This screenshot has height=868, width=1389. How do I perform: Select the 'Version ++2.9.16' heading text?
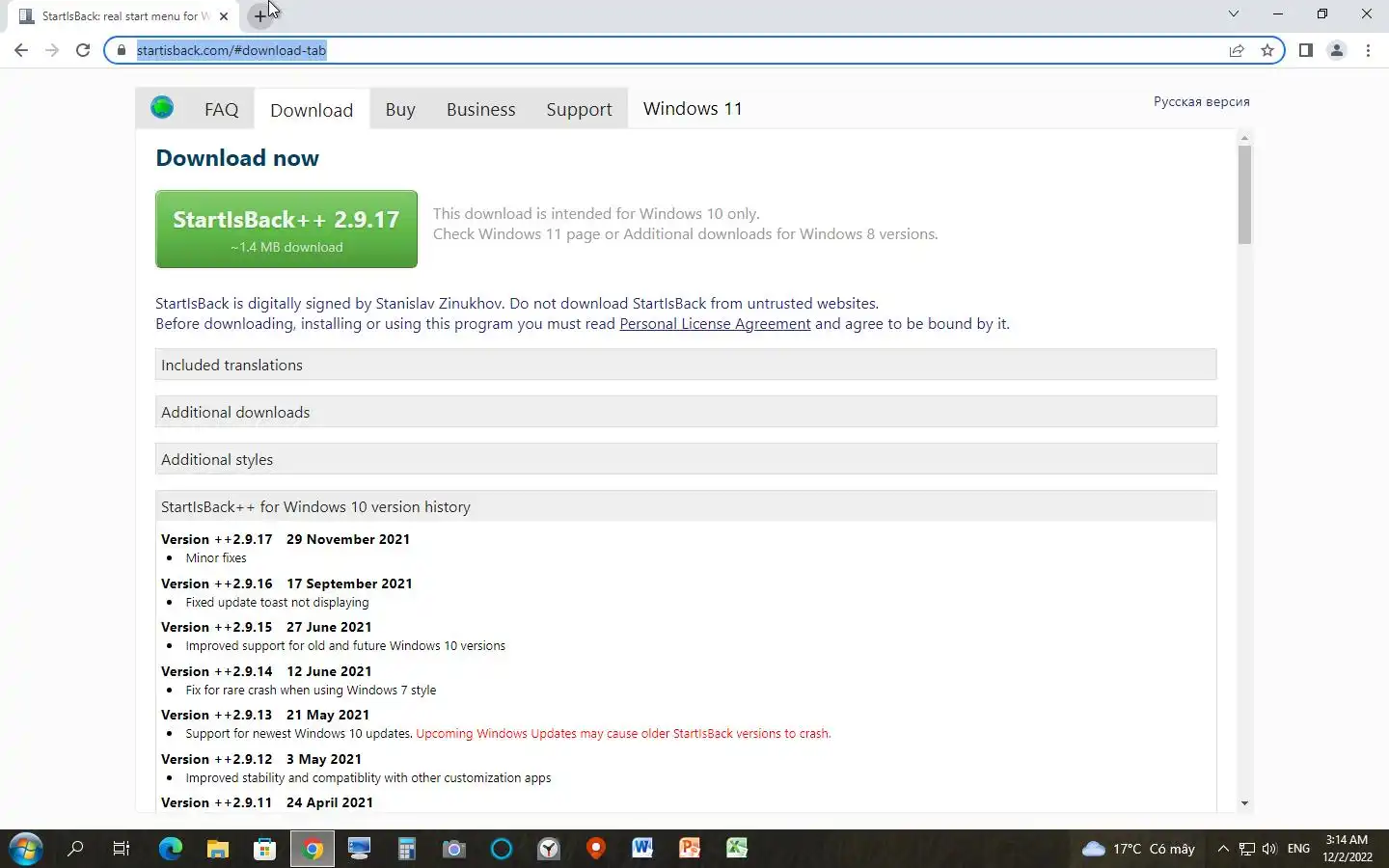pos(217,583)
